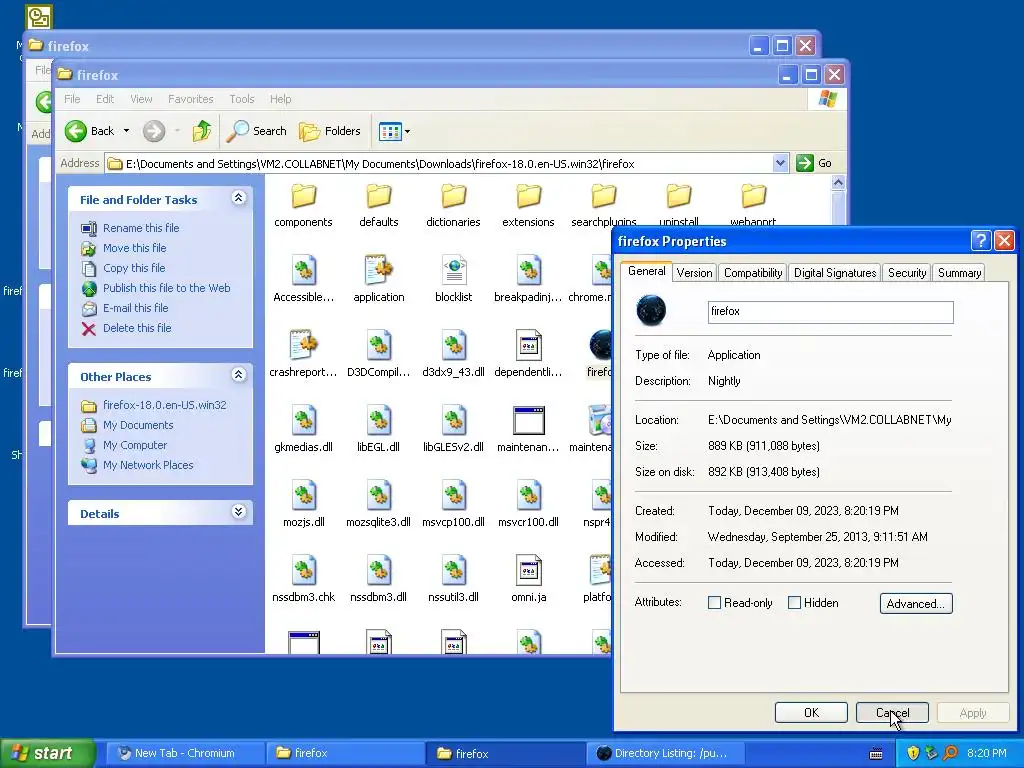Toggle the Folders pane
Image resolution: width=1024 pixels, height=768 pixels.
pos(330,131)
